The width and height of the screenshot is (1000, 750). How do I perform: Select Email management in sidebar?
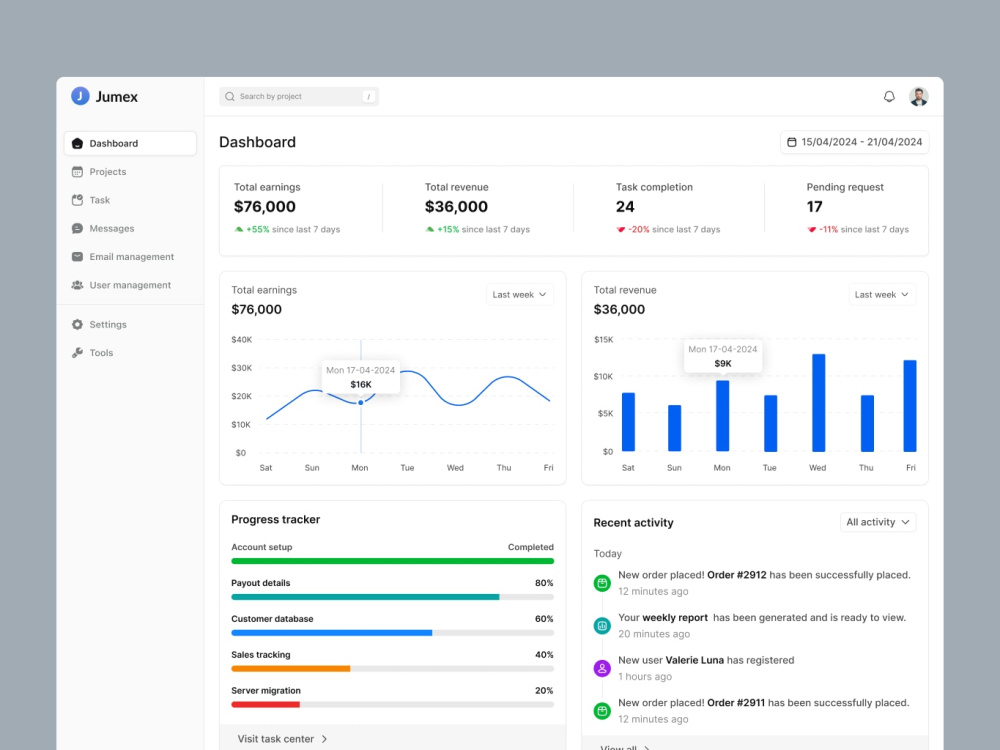pyautogui.click(x=130, y=256)
